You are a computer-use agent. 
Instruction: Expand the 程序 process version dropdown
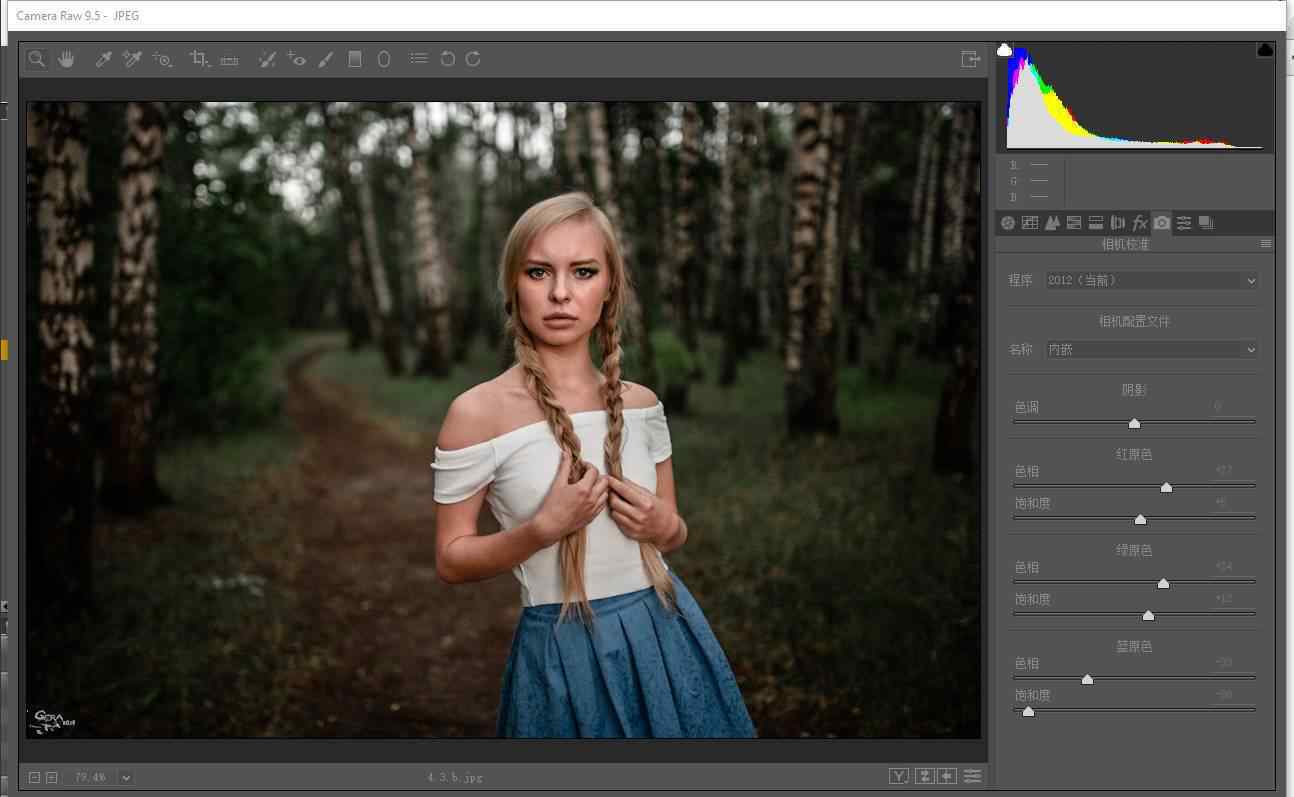tap(1152, 281)
